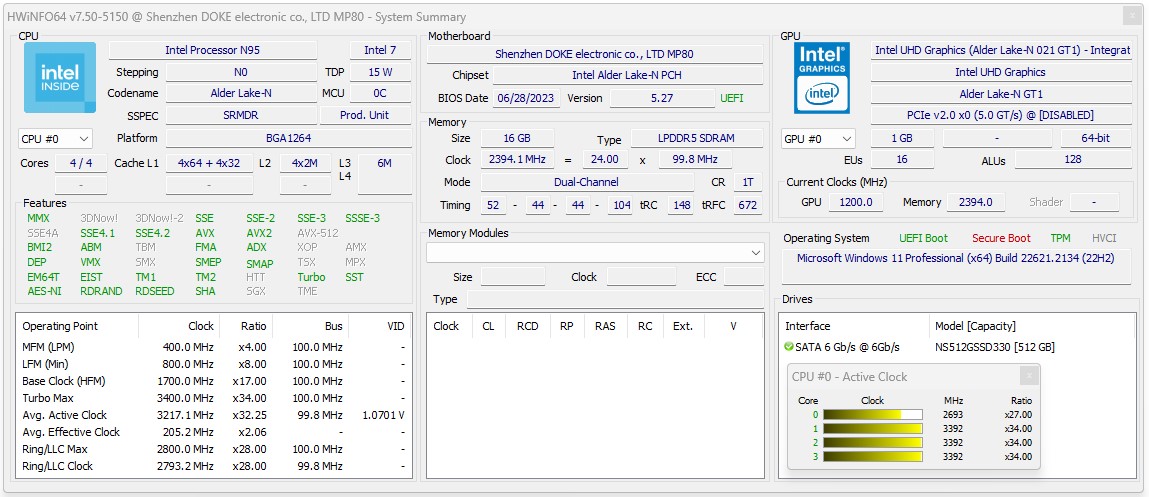The width and height of the screenshot is (1149, 497).
Task: Close the Active Clock popup window
Action: (x=1029, y=376)
